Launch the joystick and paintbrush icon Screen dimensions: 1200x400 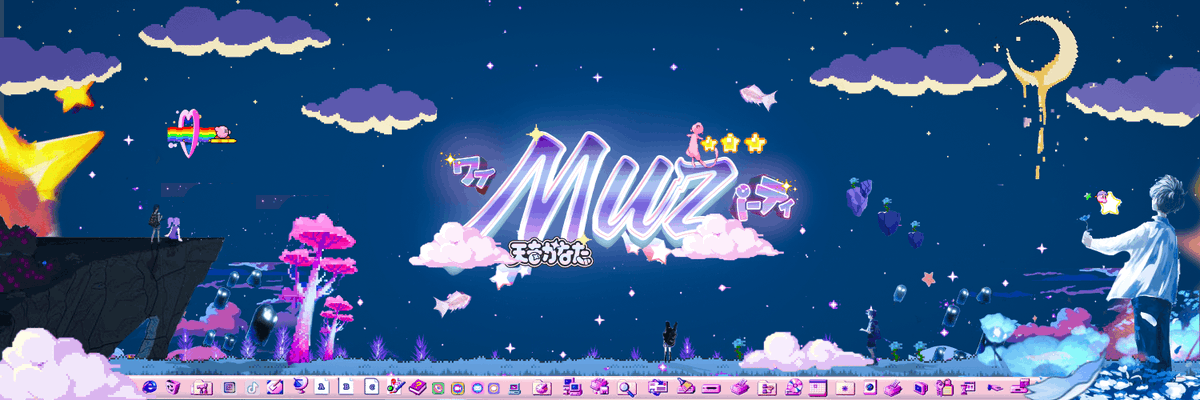click(395, 387)
